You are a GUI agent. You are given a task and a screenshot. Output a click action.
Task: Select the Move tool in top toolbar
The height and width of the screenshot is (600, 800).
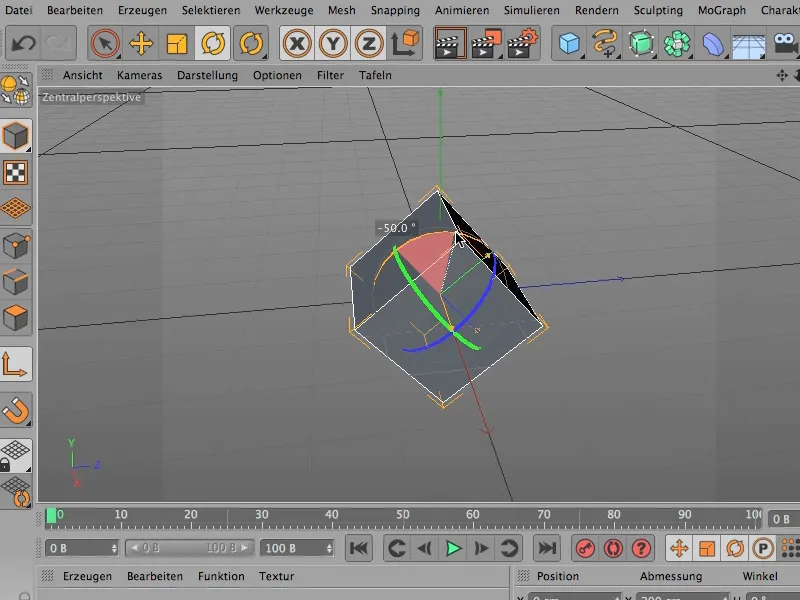click(x=141, y=44)
